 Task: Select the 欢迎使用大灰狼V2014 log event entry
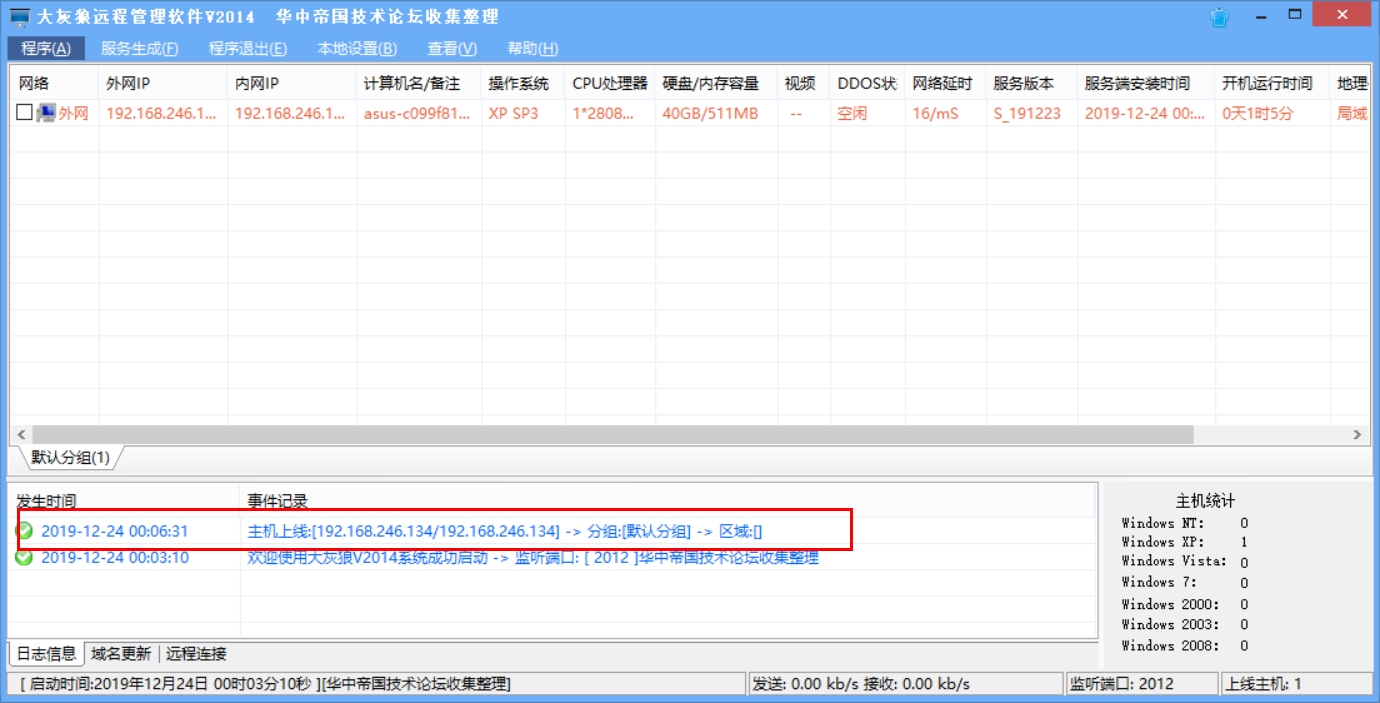click(533, 557)
